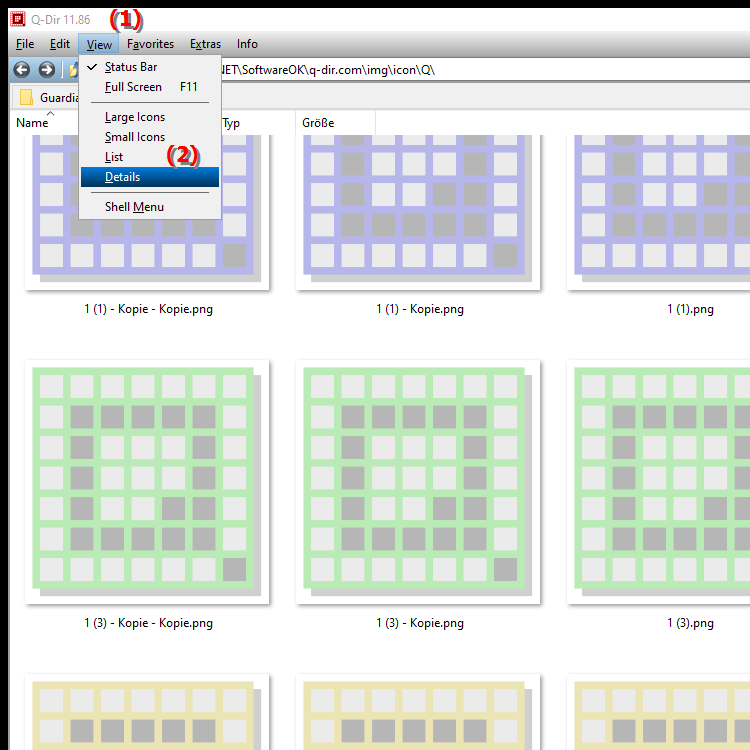
Task: Open the Edit menu
Action: [60, 44]
